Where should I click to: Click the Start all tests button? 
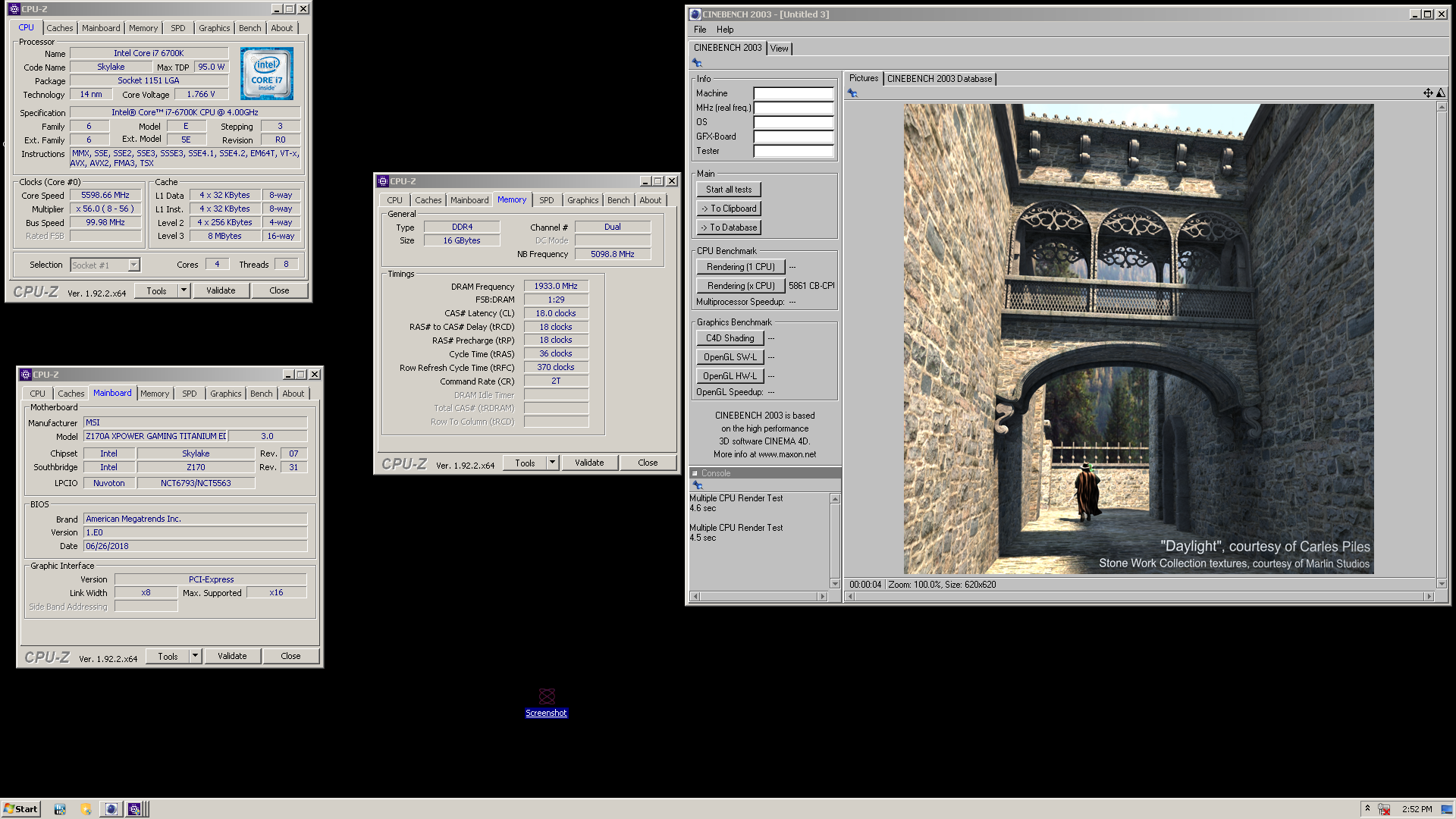click(x=729, y=190)
